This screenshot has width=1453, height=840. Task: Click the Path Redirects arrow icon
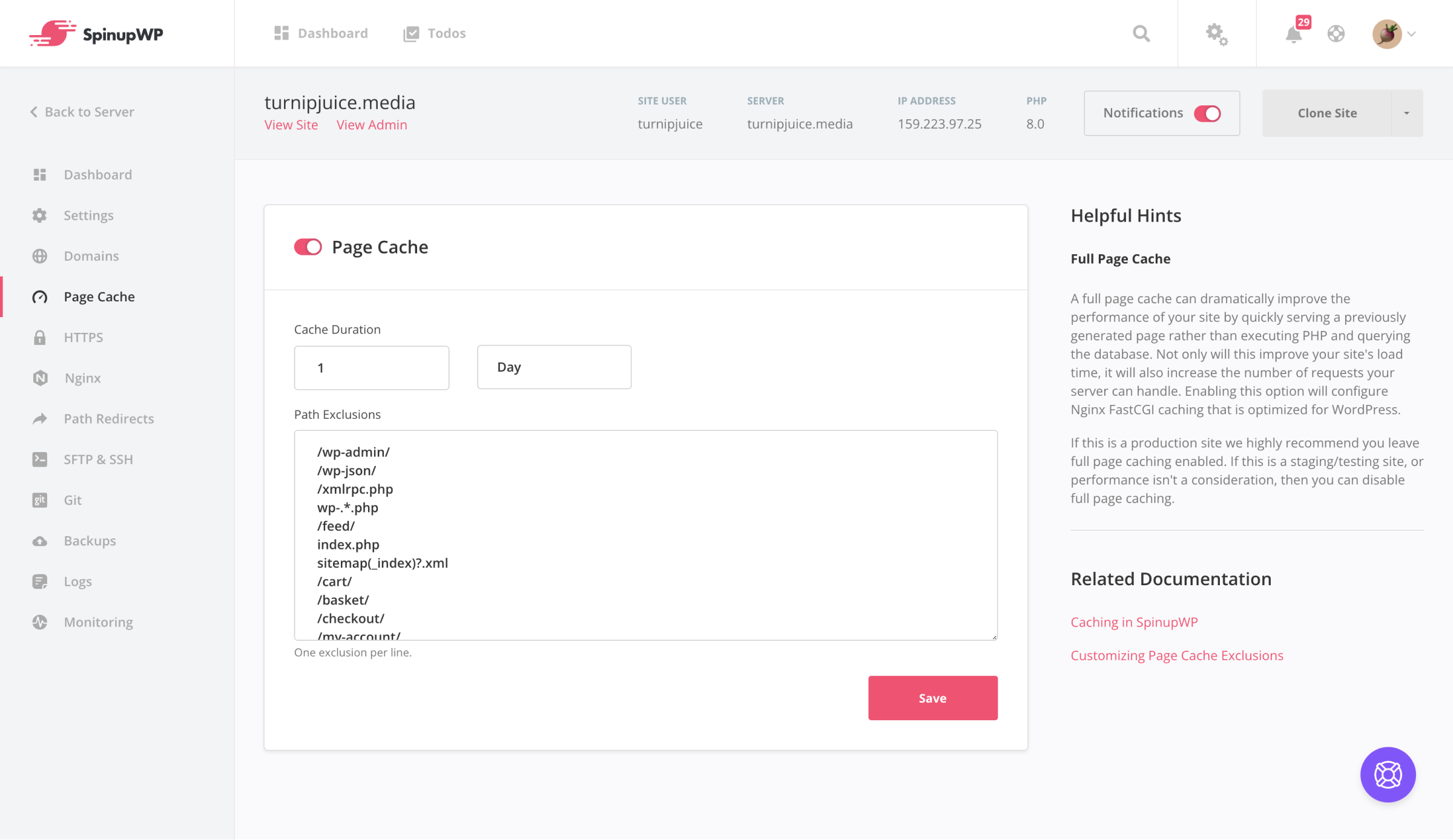click(40, 418)
